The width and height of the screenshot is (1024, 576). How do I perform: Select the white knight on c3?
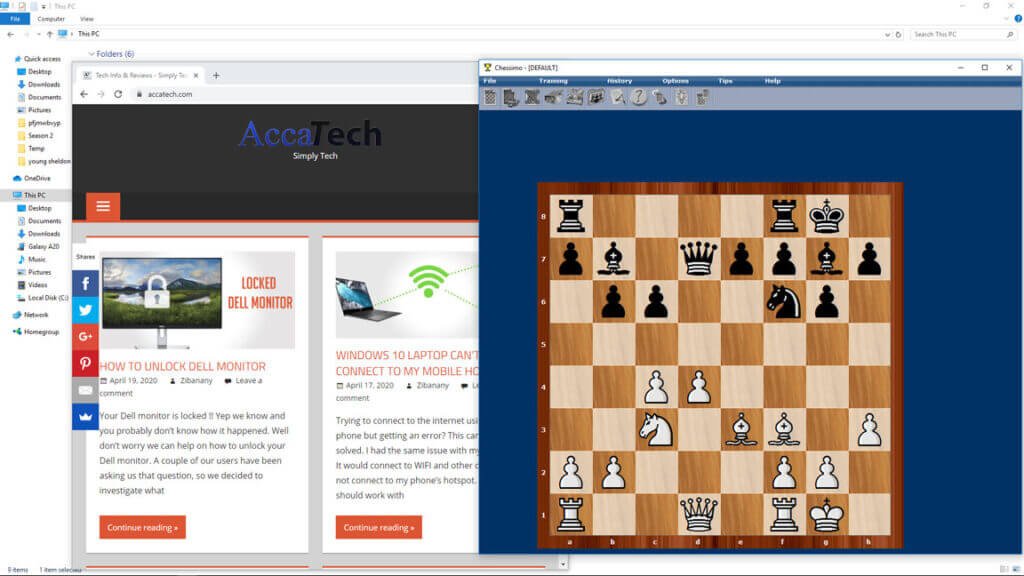click(x=656, y=429)
